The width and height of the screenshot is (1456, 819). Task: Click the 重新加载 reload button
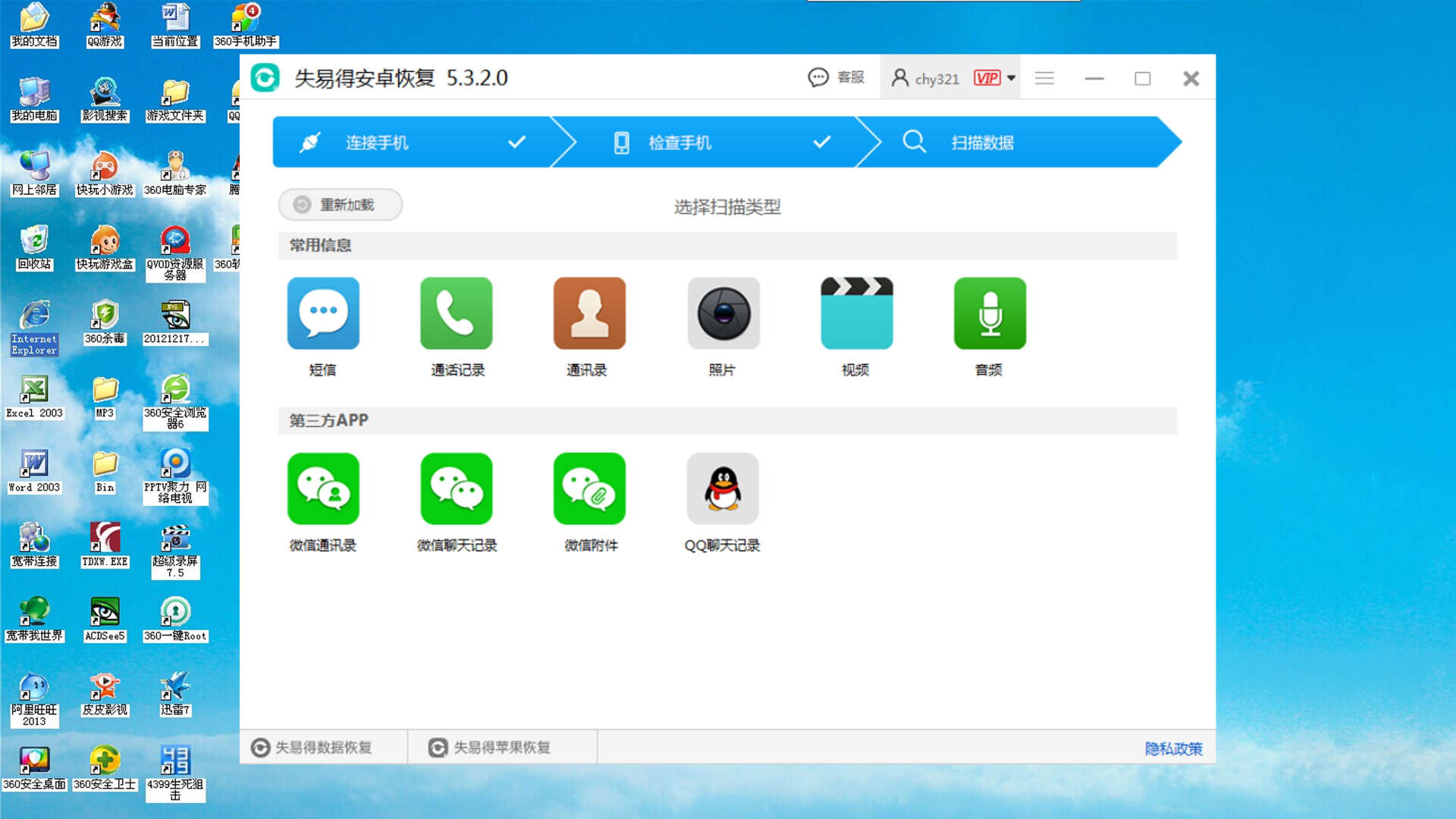pos(340,205)
